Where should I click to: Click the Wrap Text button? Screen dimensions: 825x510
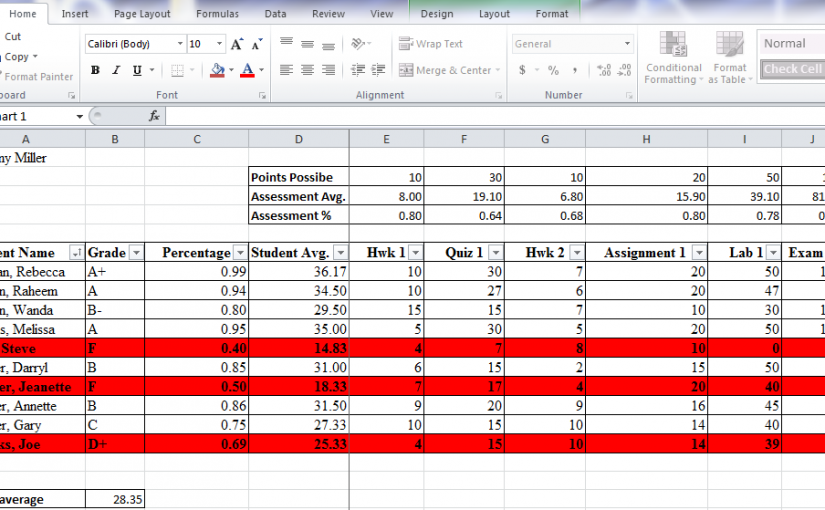tap(431, 44)
